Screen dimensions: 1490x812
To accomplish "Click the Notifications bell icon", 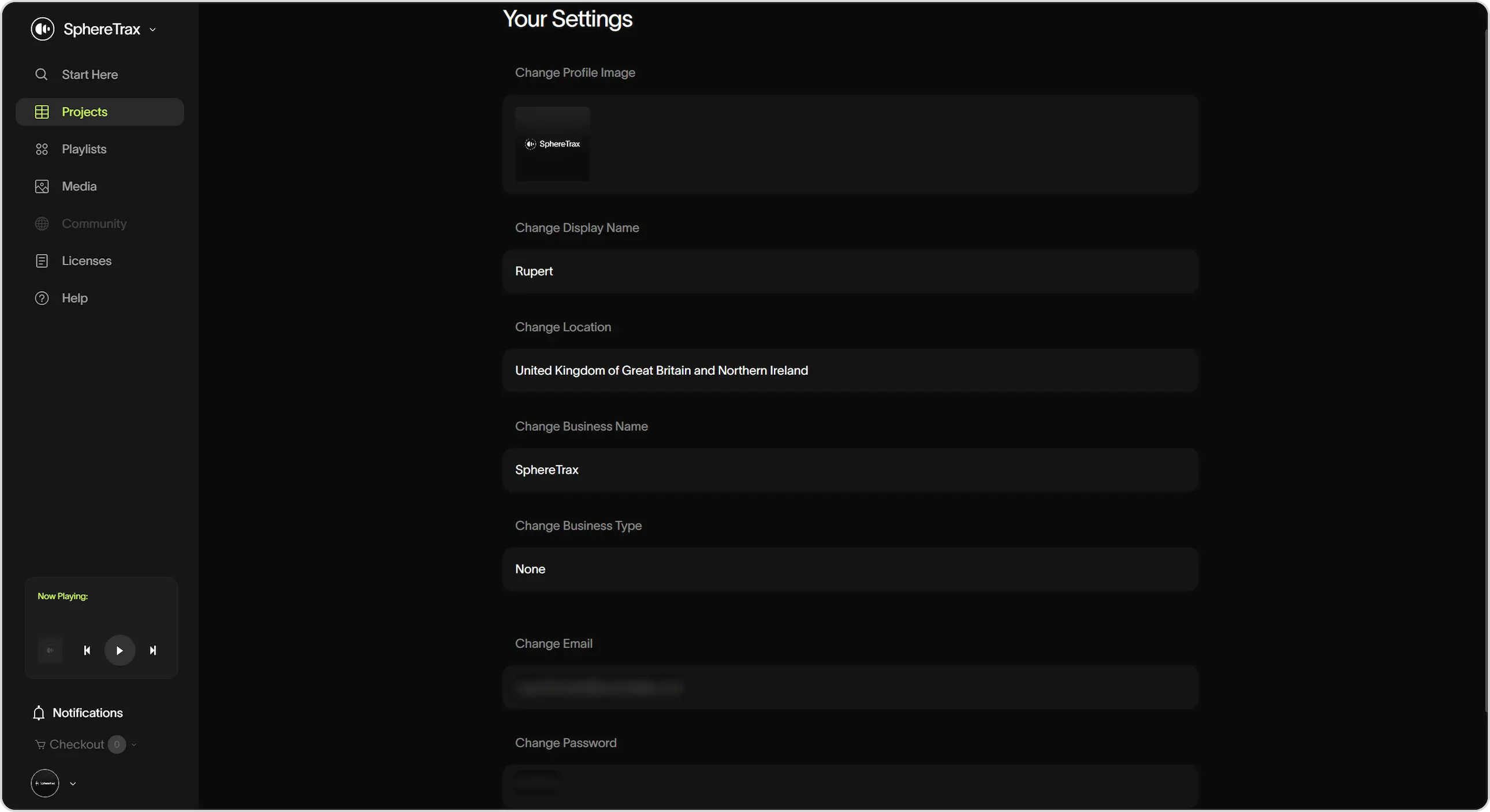I will 39,713.
